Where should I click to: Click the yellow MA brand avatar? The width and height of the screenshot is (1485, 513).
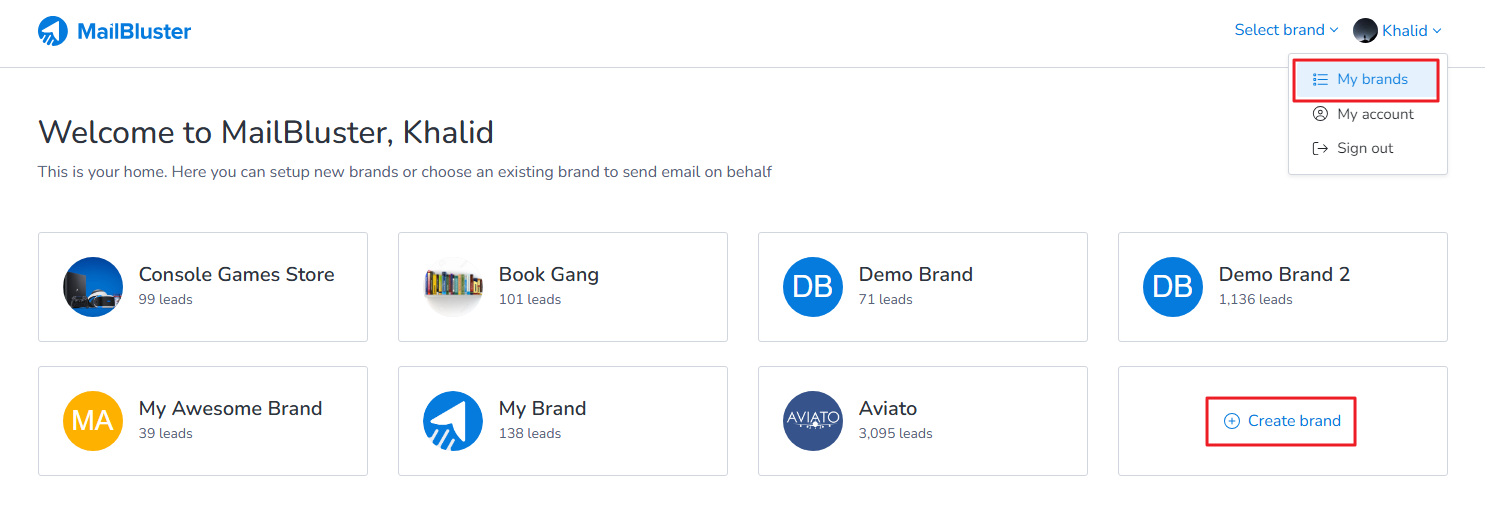click(x=93, y=421)
